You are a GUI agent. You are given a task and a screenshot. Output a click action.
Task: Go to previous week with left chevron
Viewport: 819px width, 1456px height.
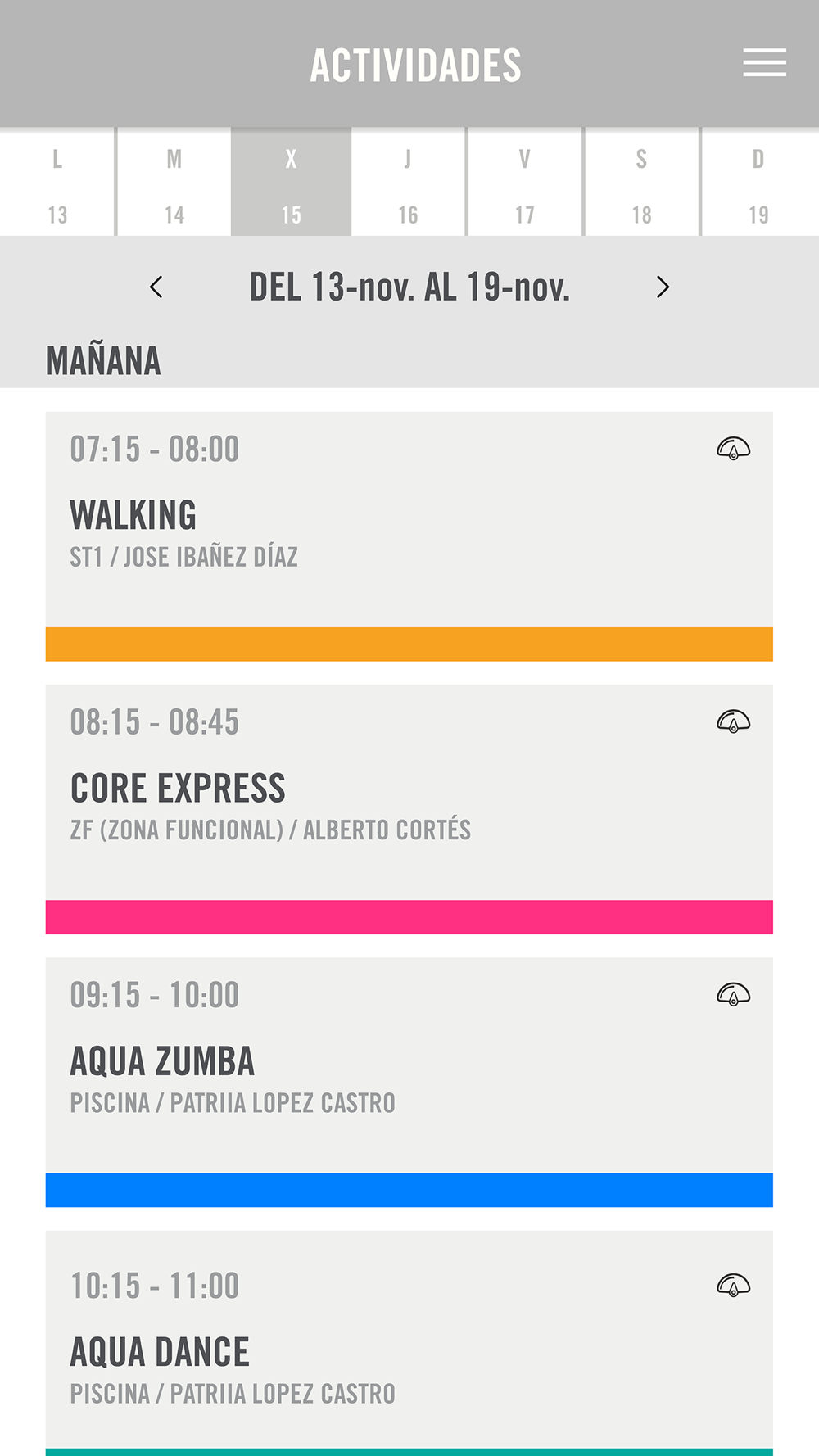click(156, 287)
